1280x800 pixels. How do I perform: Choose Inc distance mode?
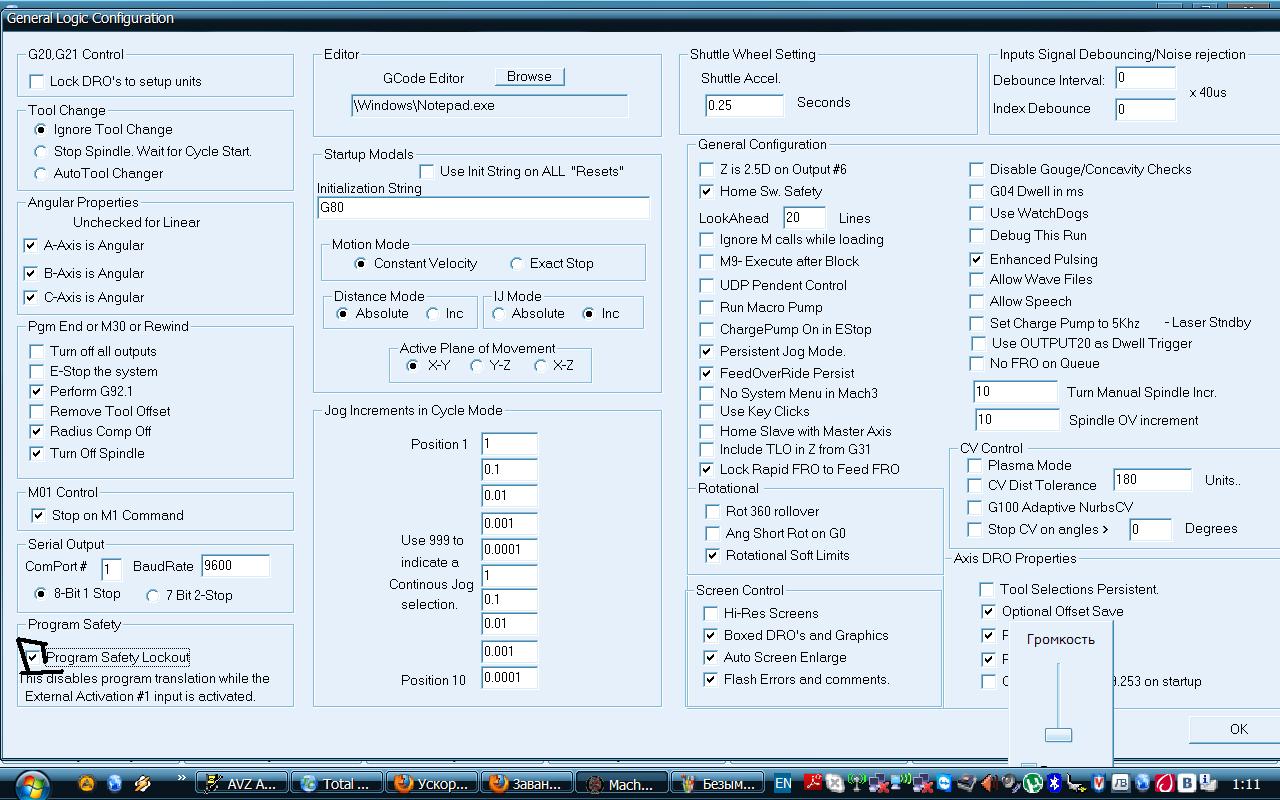click(x=432, y=313)
